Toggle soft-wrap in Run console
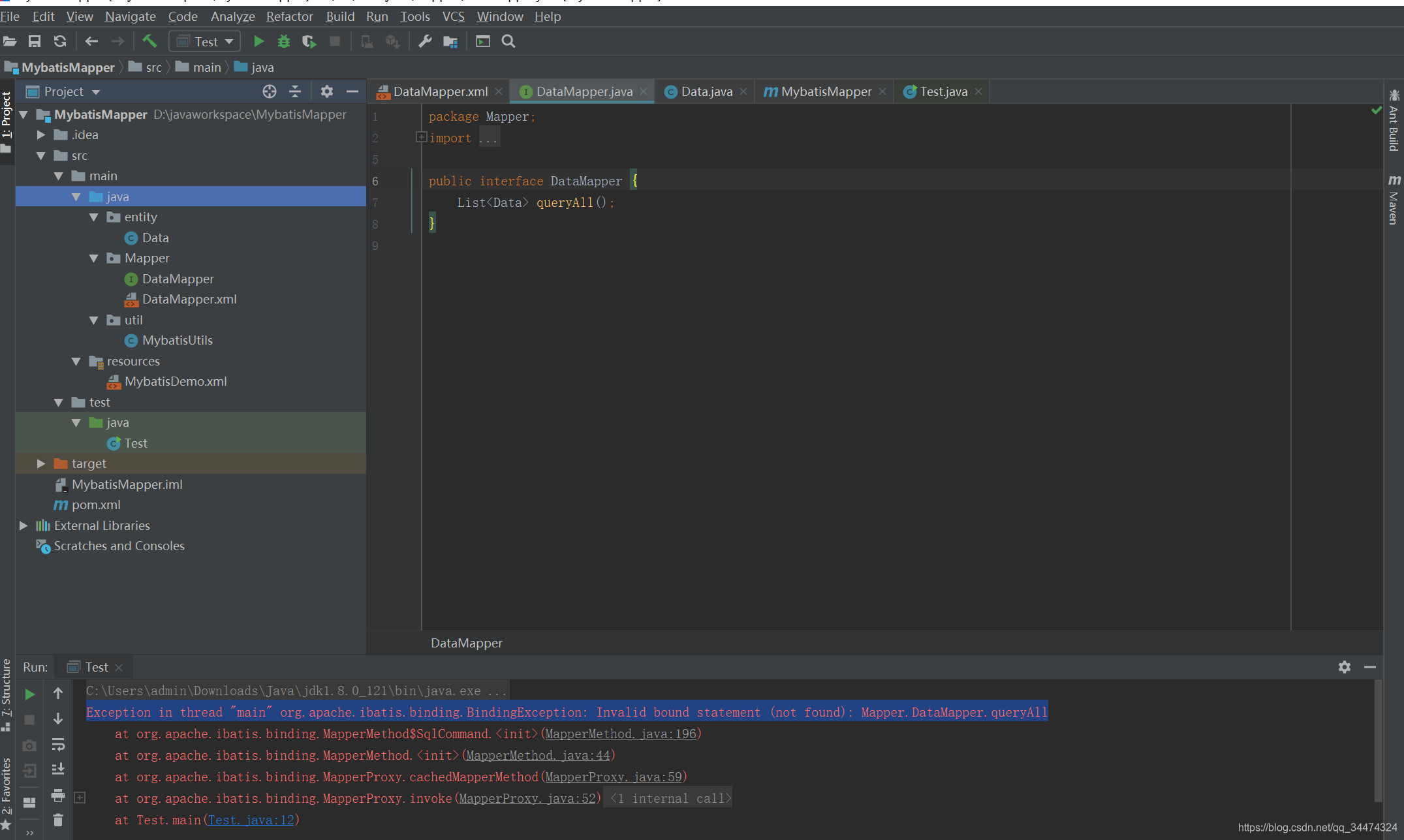 (58, 744)
